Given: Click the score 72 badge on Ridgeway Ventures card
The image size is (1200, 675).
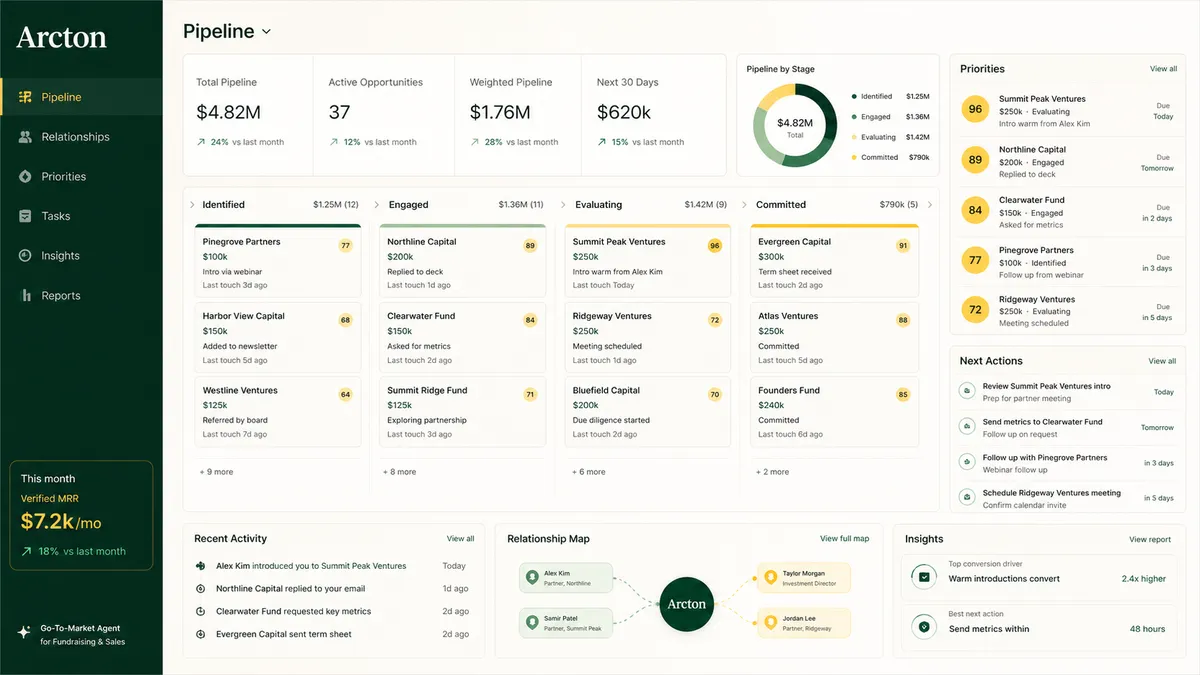Looking at the screenshot, I should [x=714, y=320].
